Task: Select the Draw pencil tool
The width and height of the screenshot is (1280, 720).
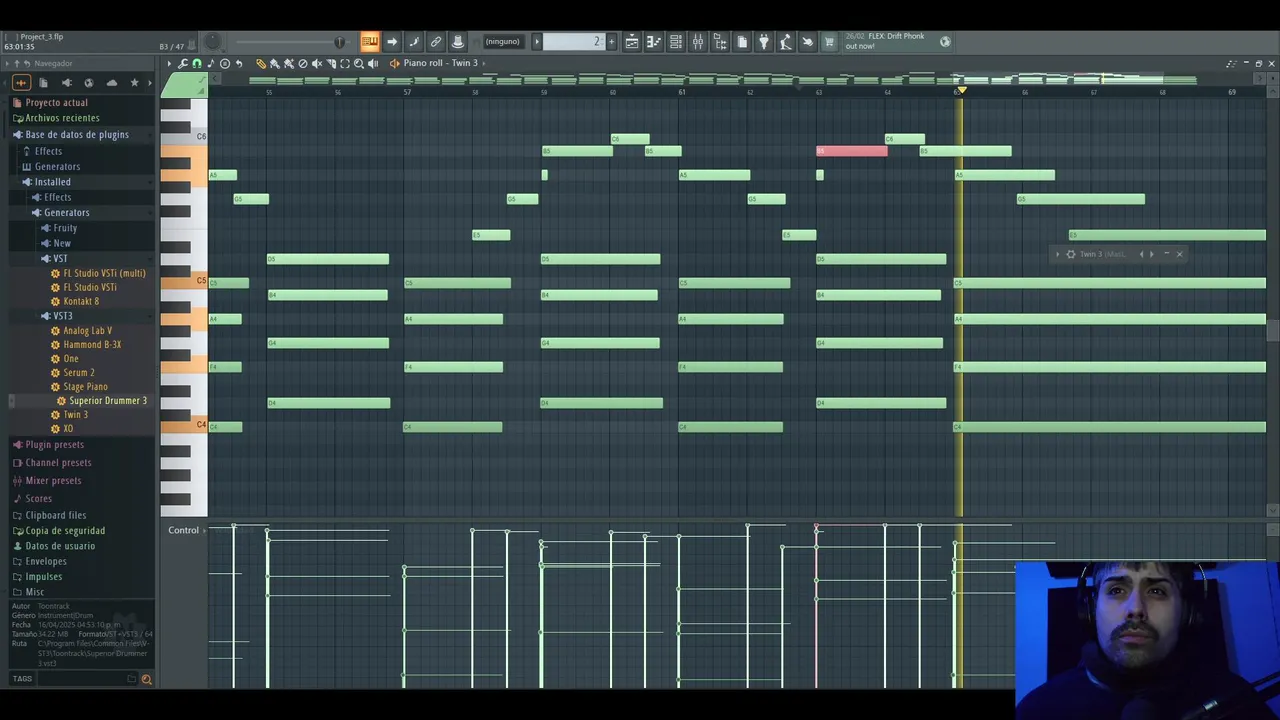Action: pyautogui.click(x=260, y=63)
